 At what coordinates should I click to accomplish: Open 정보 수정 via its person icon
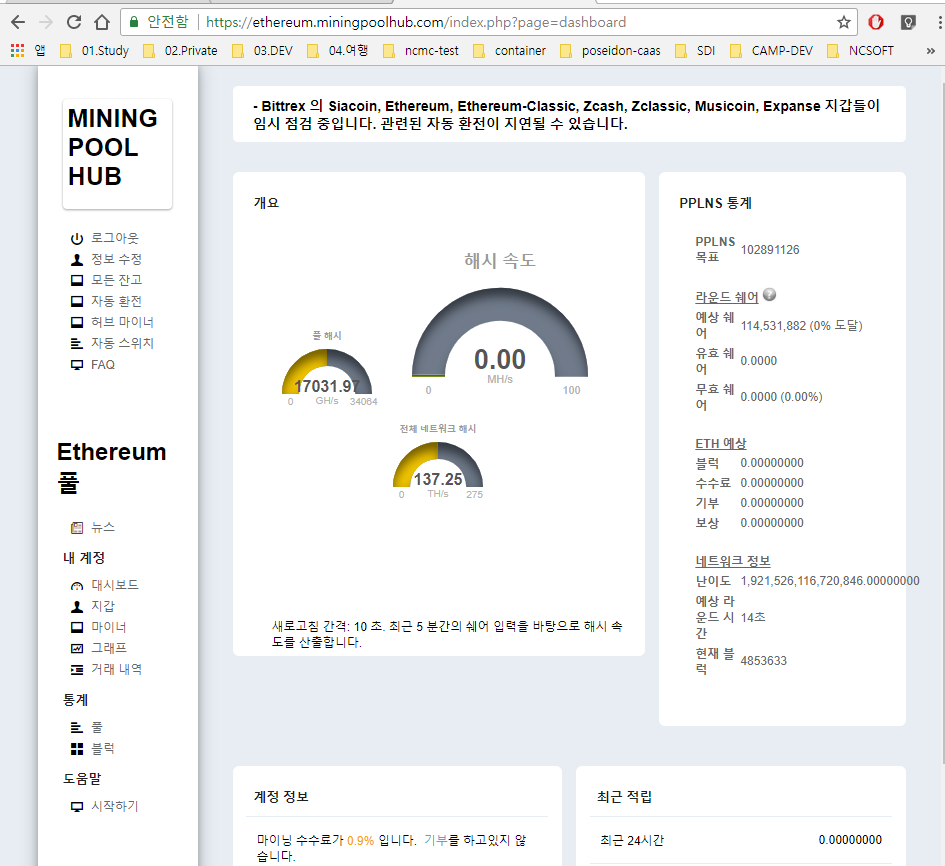(77, 259)
